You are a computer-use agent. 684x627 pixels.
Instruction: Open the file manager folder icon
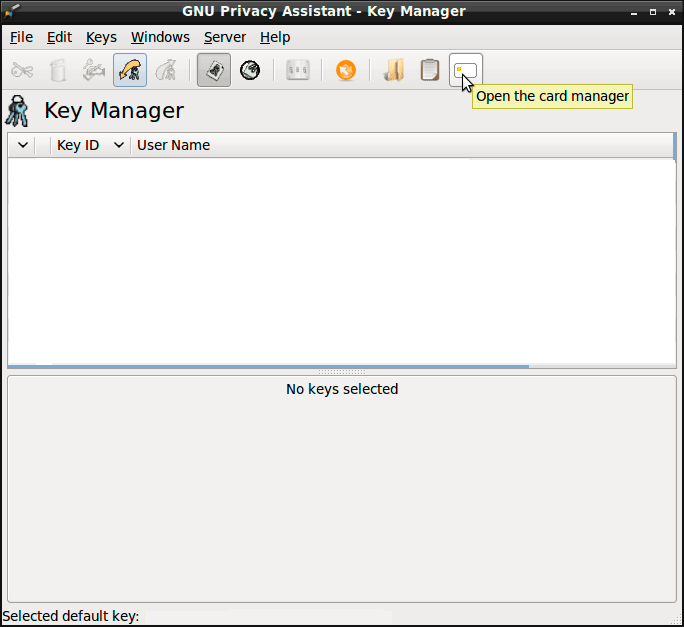point(394,70)
